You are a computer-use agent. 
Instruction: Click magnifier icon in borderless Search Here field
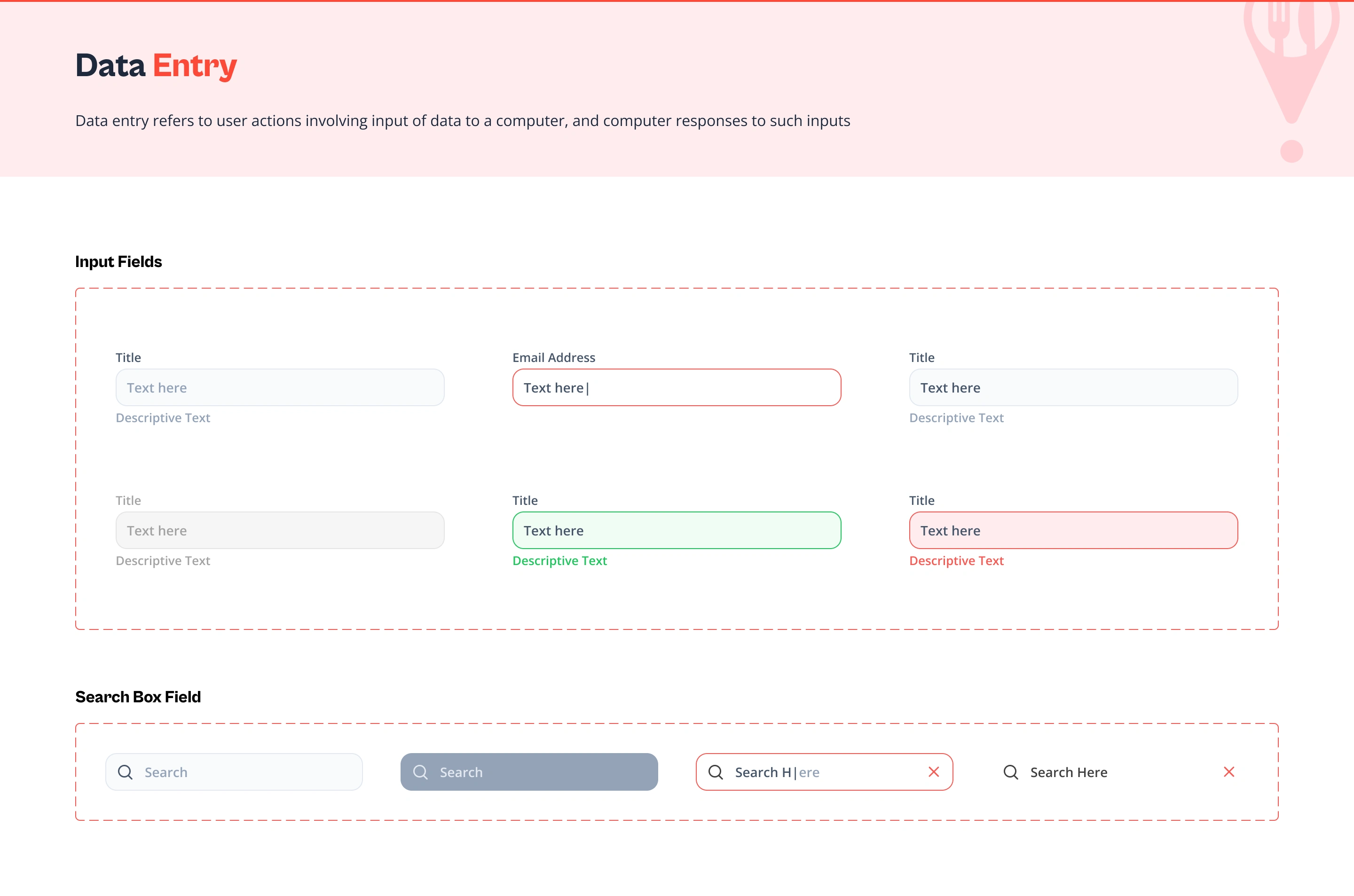pyautogui.click(x=1011, y=772)
